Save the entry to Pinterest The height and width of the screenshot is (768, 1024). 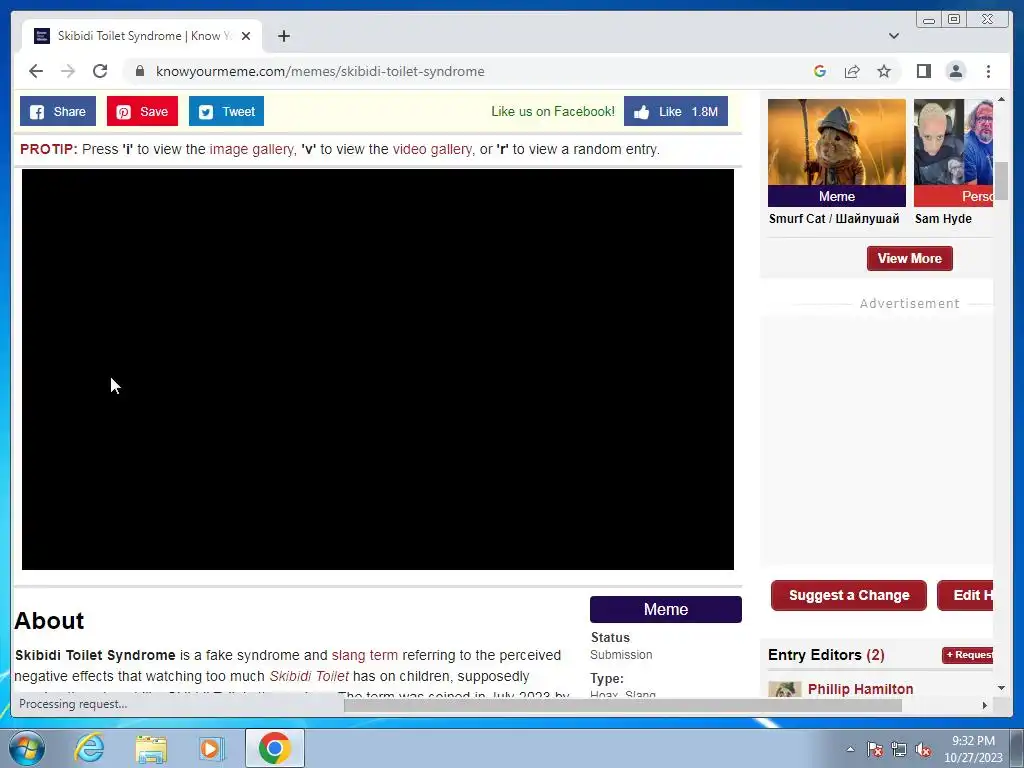click(142, 112)
